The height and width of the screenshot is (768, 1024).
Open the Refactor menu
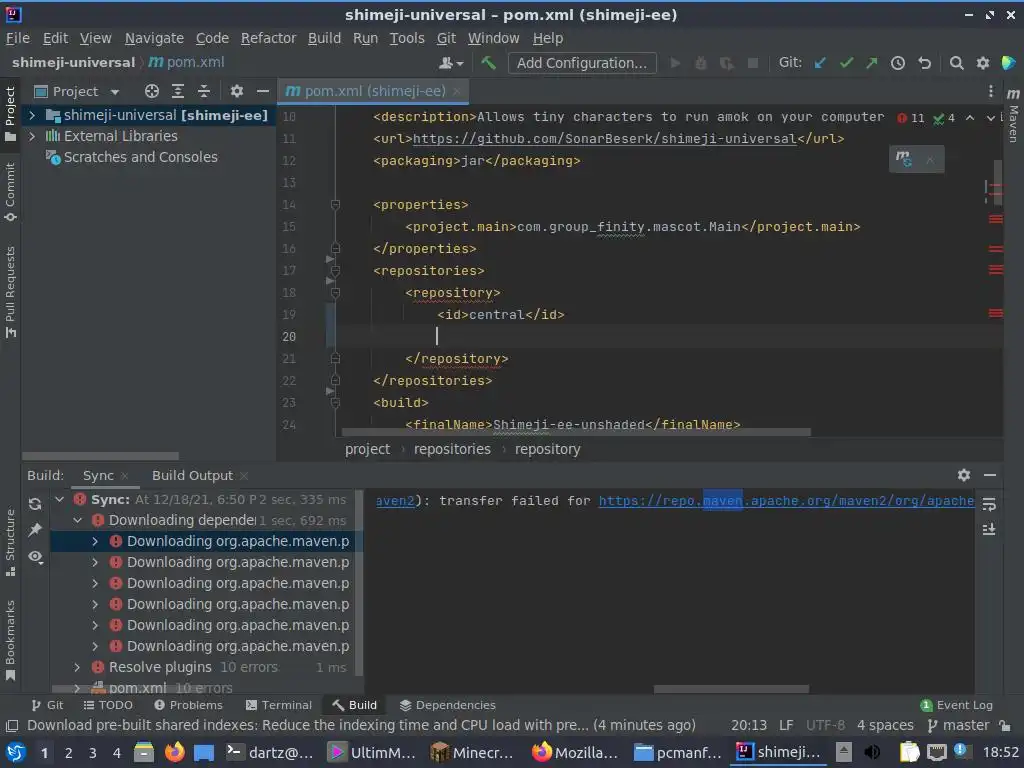268,39
